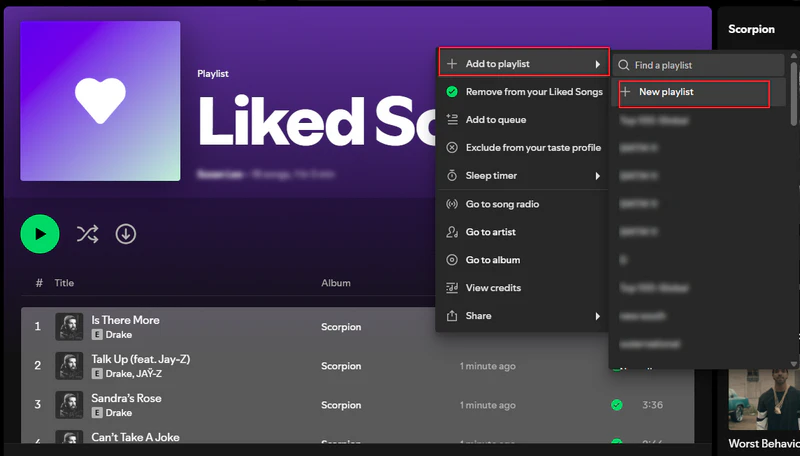This screenshot has height=456, width=800.
Task: Download the Liked Songs playlist
Action: click(126, 234)
